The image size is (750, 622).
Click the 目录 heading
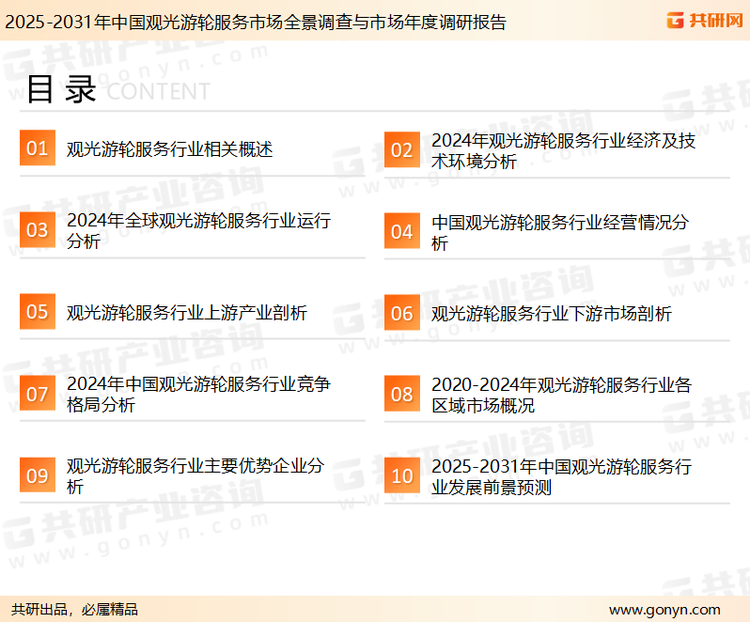point(61,89)
